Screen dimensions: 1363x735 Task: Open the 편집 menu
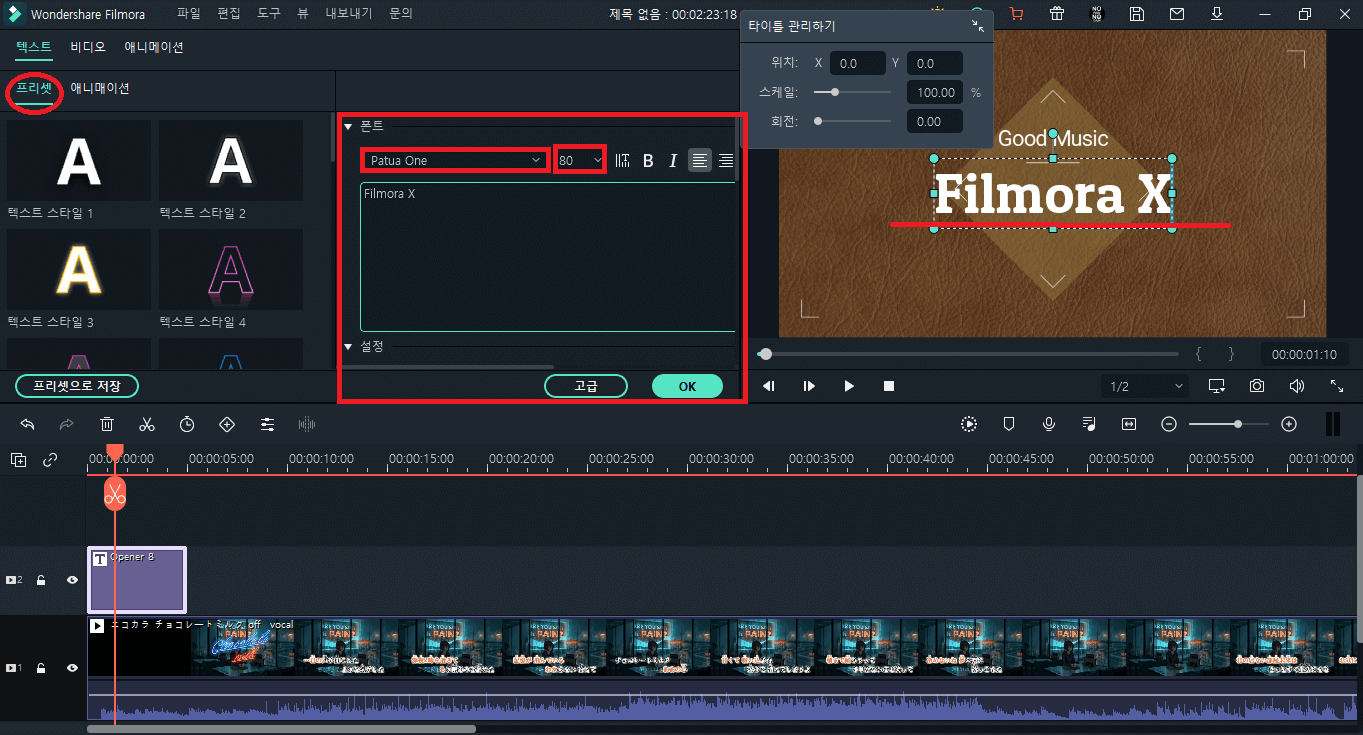click(x=229, y=14)
